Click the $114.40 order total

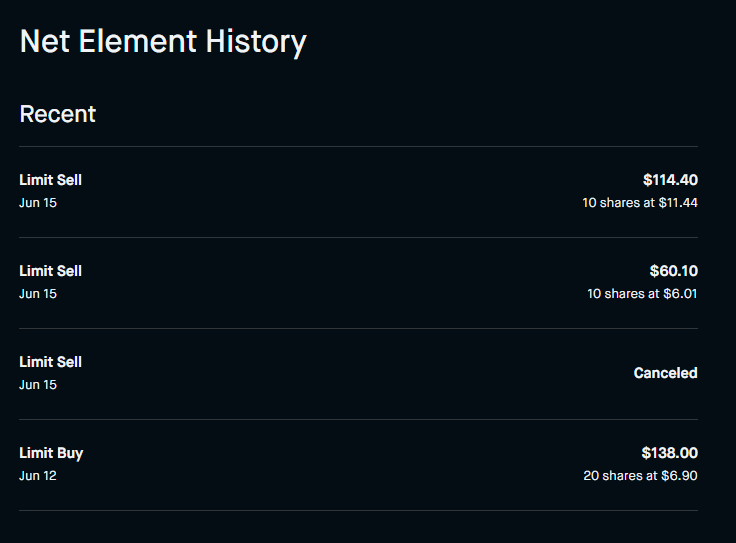pyautogui.click(x=670, y=180)
